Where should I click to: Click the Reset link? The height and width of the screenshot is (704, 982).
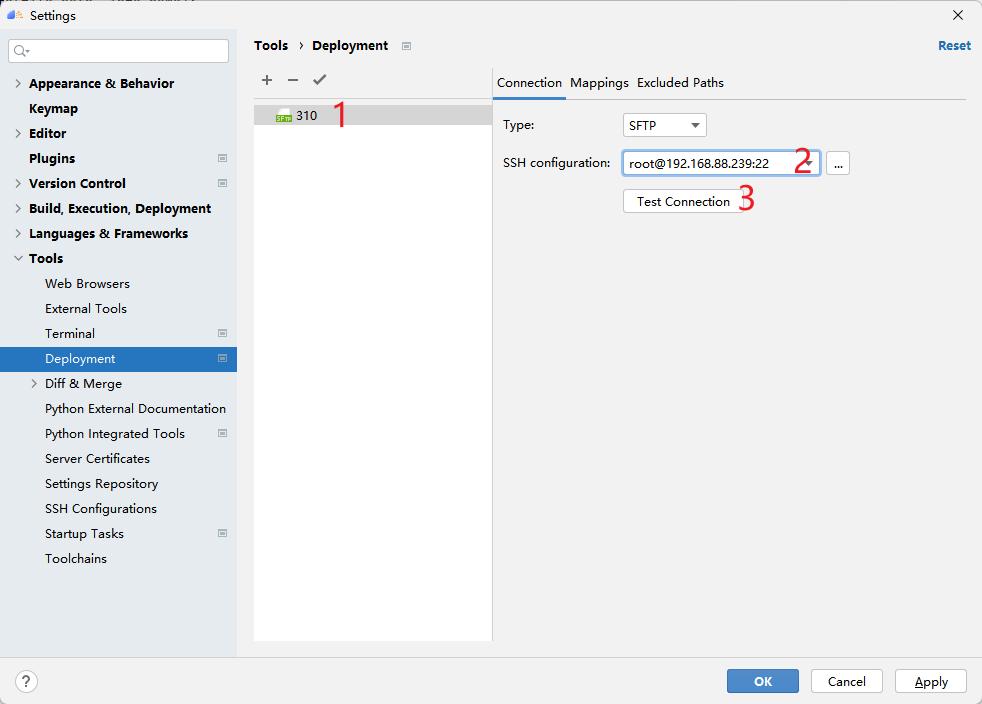954,46
